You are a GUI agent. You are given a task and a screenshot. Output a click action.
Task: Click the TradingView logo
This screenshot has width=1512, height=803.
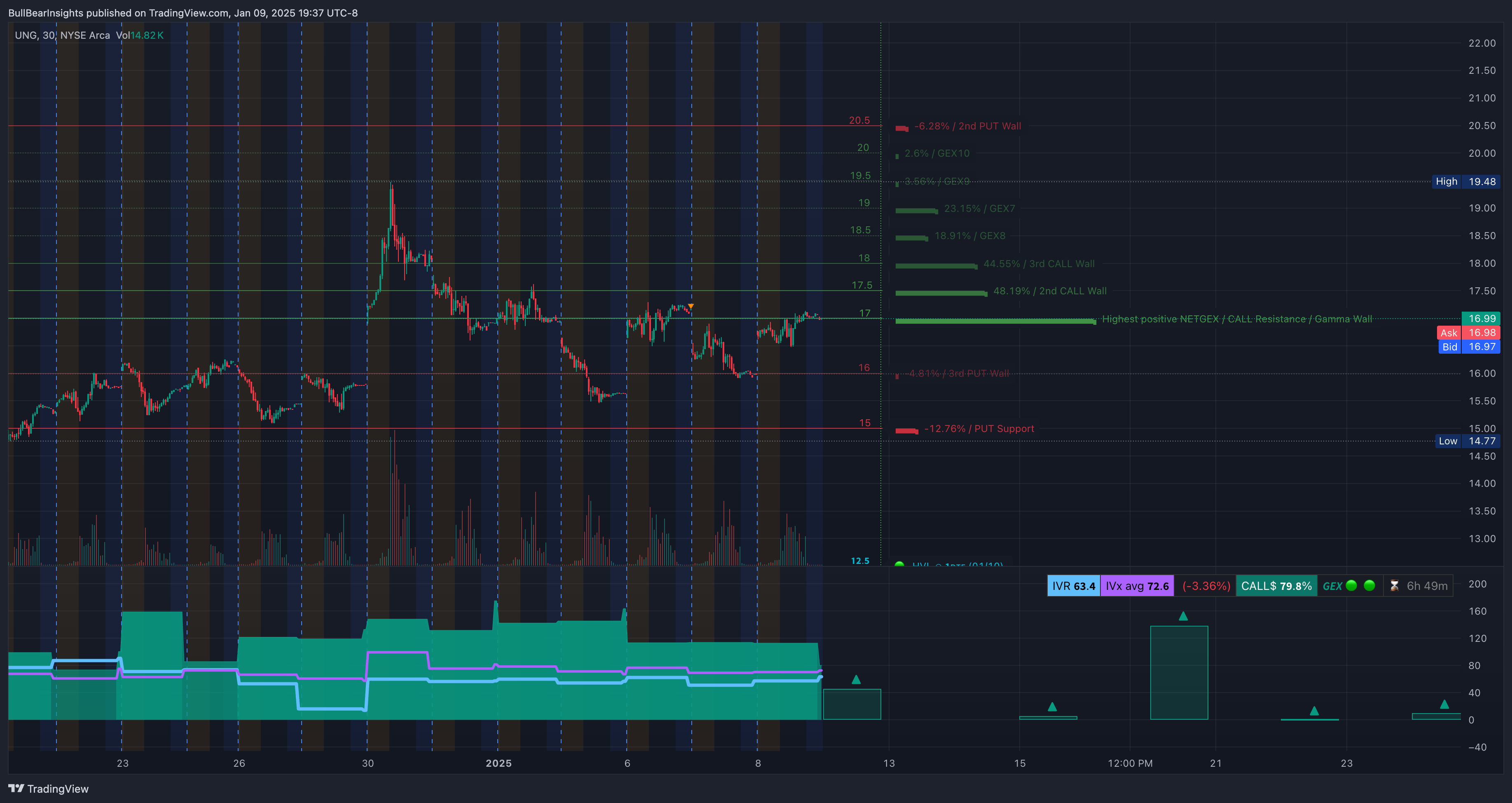(48, 788)
